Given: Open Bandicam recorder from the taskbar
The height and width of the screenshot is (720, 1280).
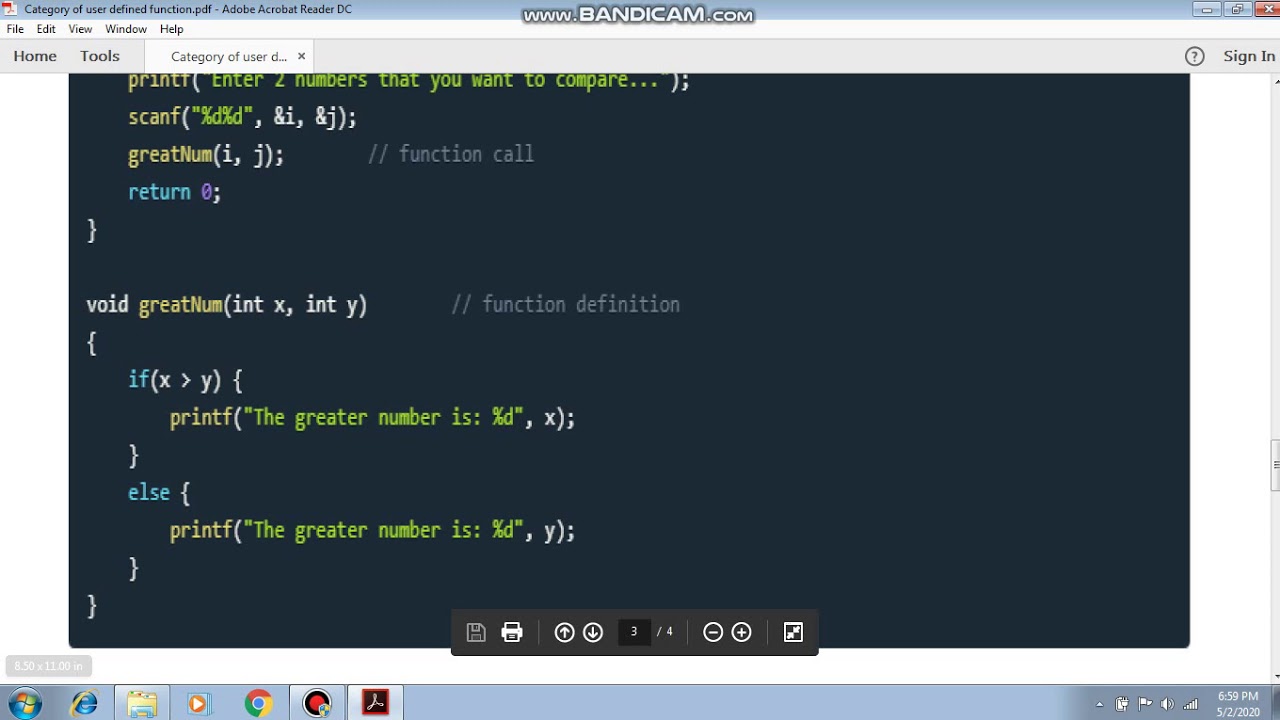Looking at the screenshot, I should point(317,704).
